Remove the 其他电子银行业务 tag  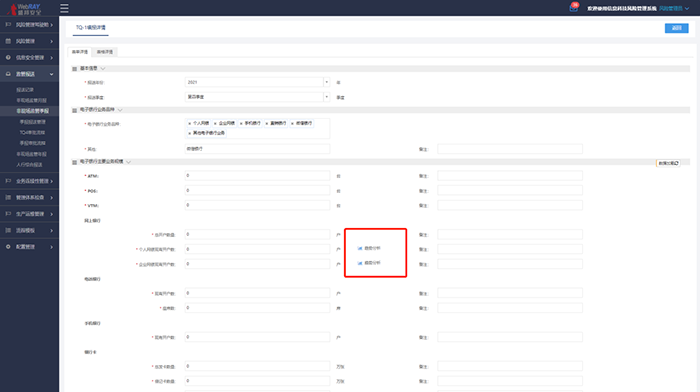tap(190, 133)
